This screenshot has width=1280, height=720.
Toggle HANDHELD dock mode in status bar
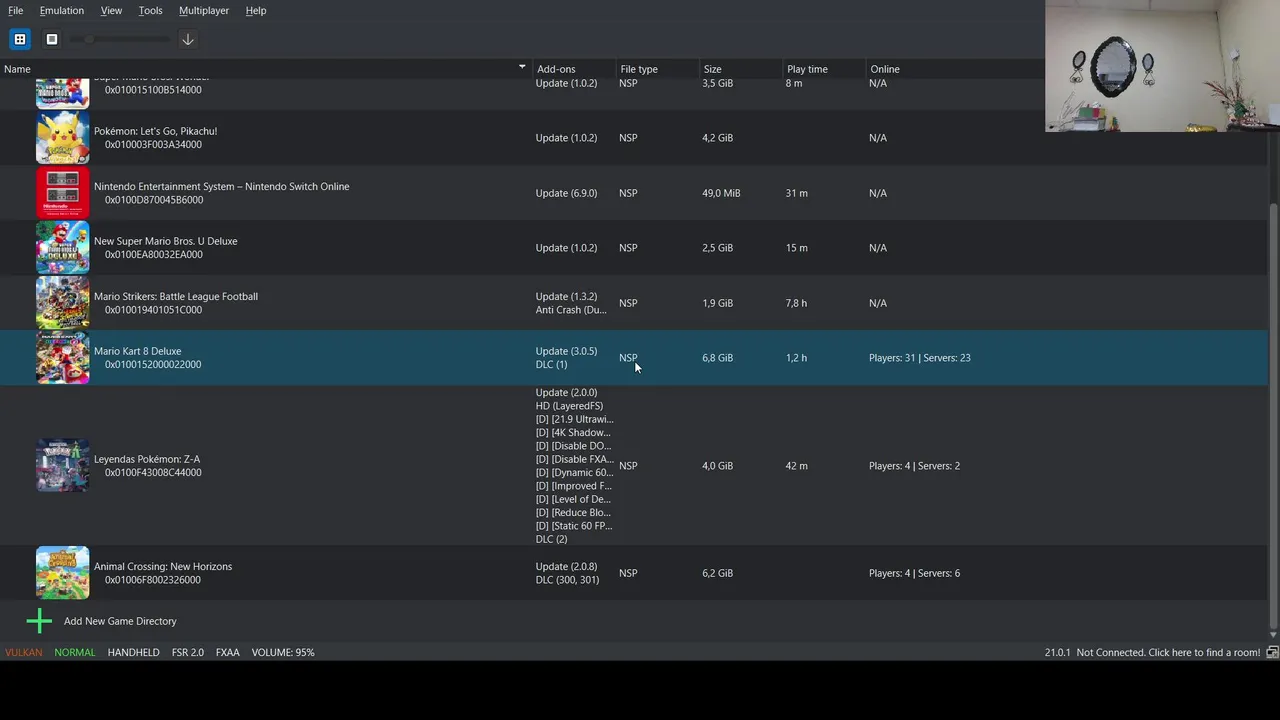(x=133, y=652)
